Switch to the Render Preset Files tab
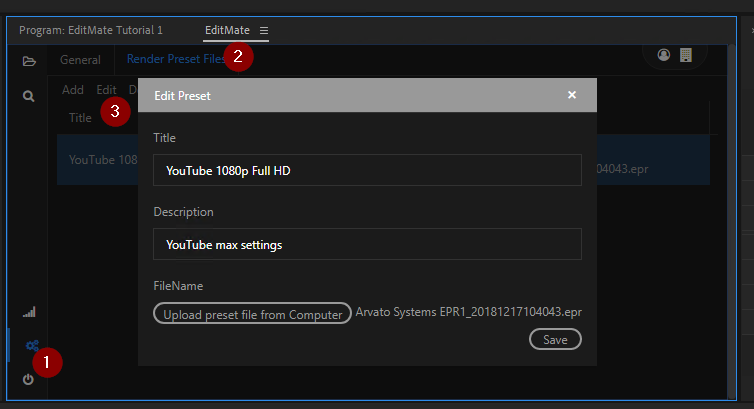This screenshot has width=754, height=409. [175, 60]
